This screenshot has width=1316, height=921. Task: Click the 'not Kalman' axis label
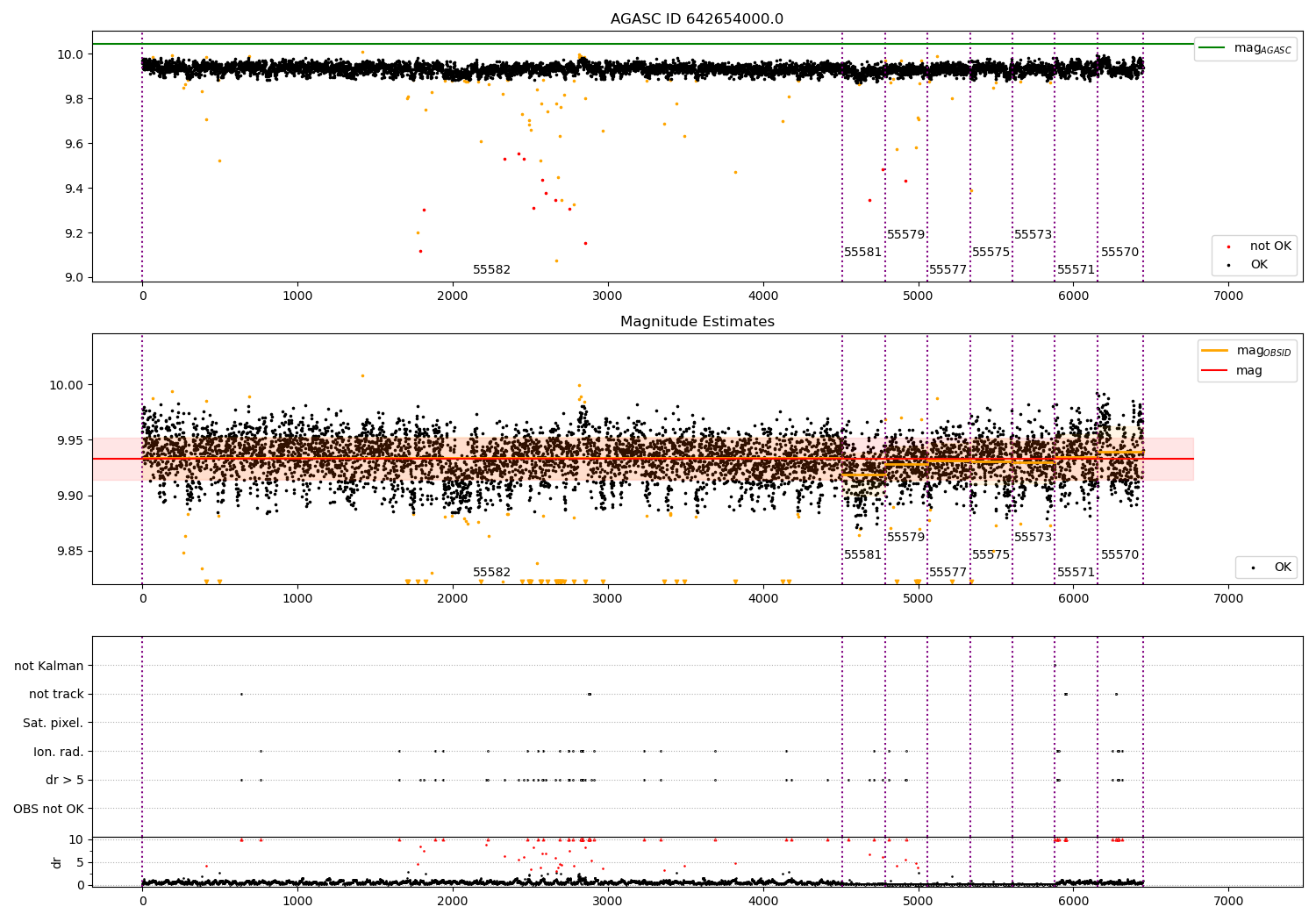coord(49,666)
